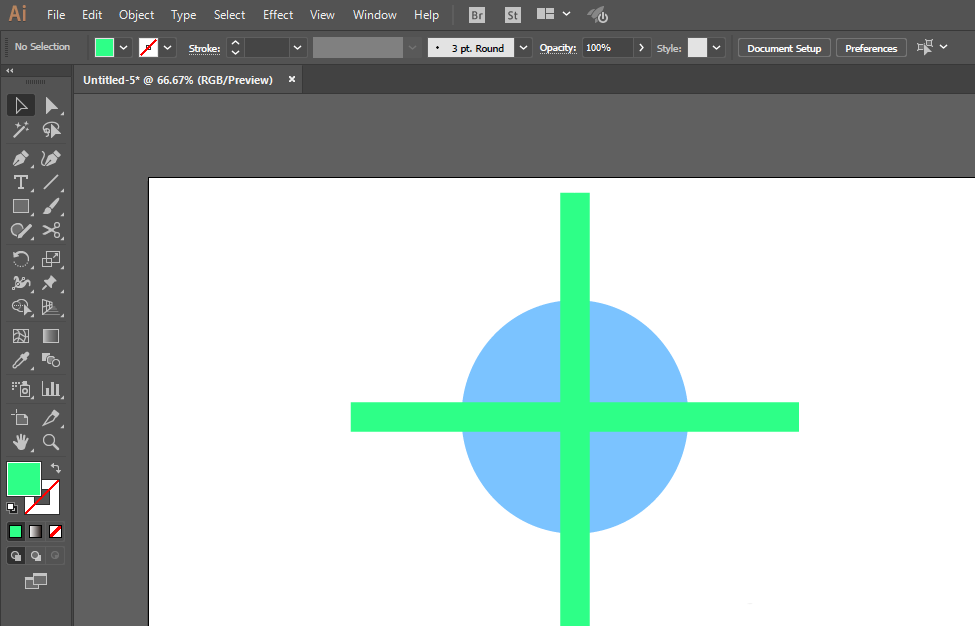Viewport: 975px width, 626px height.
Task: Select the Shaper tool
Action: 21,231
